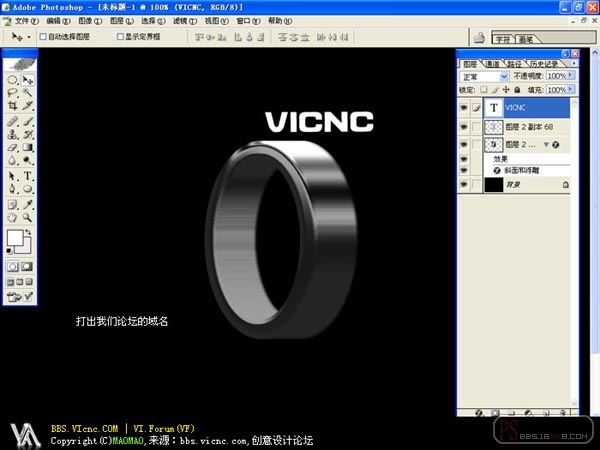Select the Lasso tool
600x450 pixels.
(x=13, y=92)
